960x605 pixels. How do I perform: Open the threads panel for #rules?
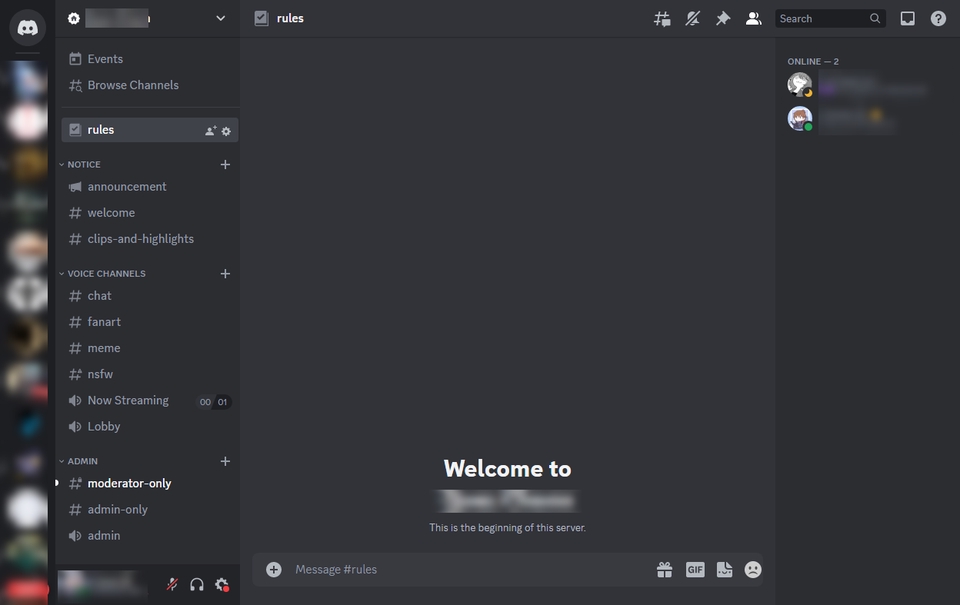662,17
